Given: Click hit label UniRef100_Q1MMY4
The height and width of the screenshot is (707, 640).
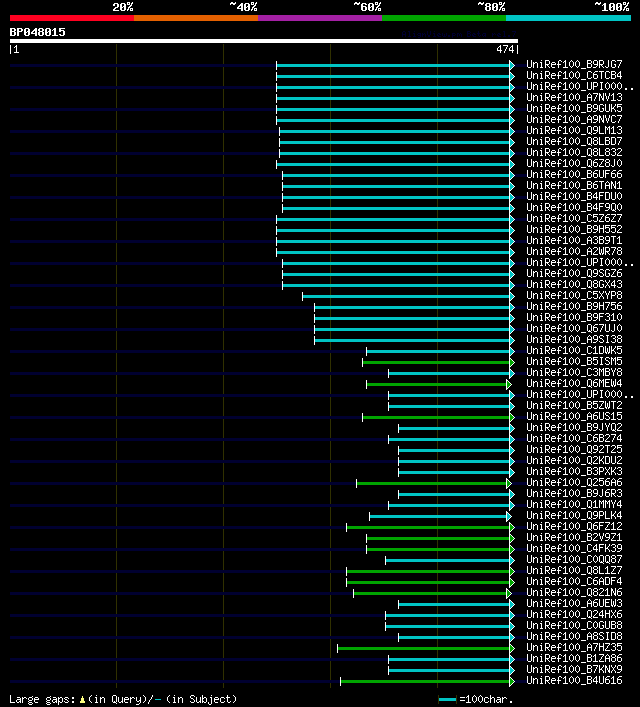Looking at the screenshot, I should tap(574, 505).
